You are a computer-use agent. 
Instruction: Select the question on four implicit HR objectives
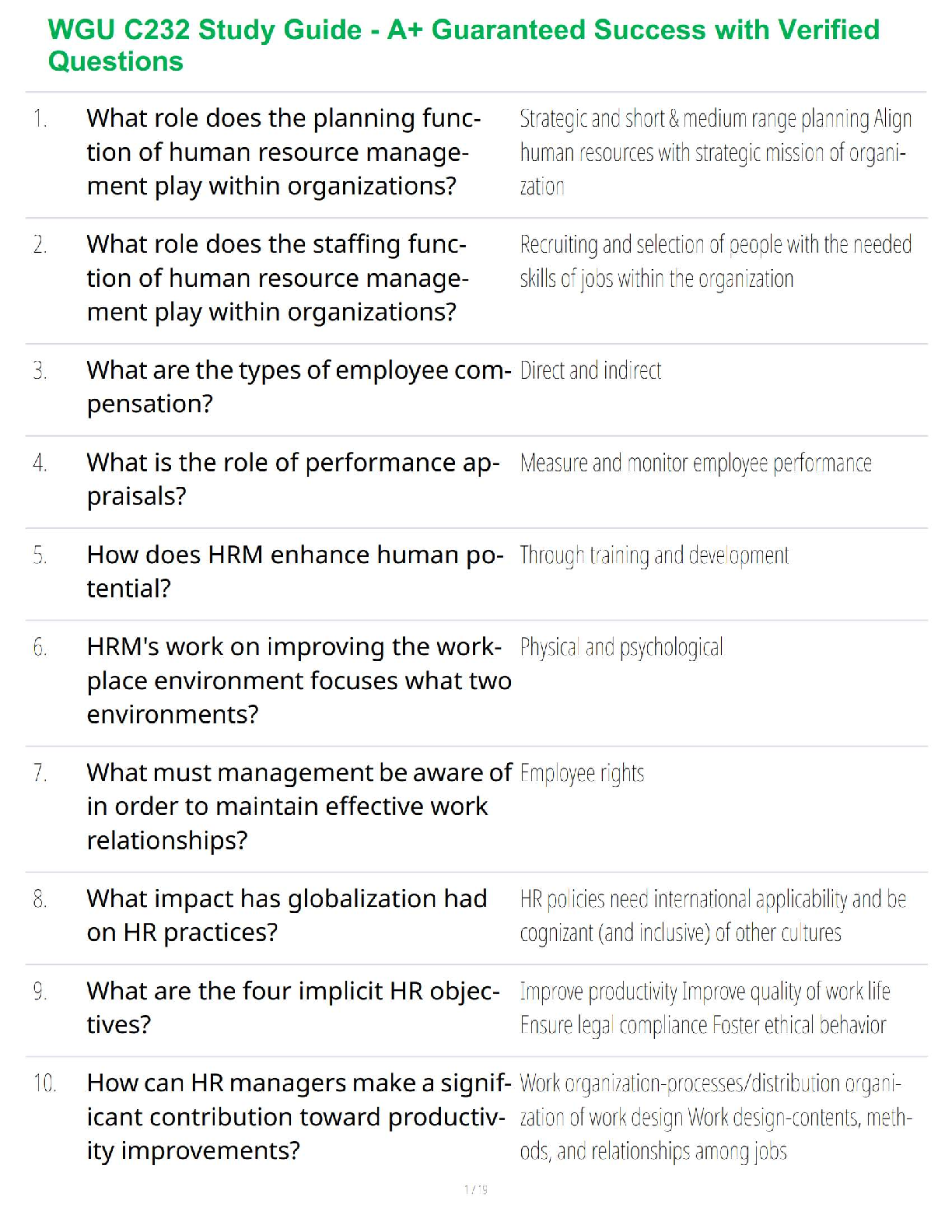[292, 1008]
